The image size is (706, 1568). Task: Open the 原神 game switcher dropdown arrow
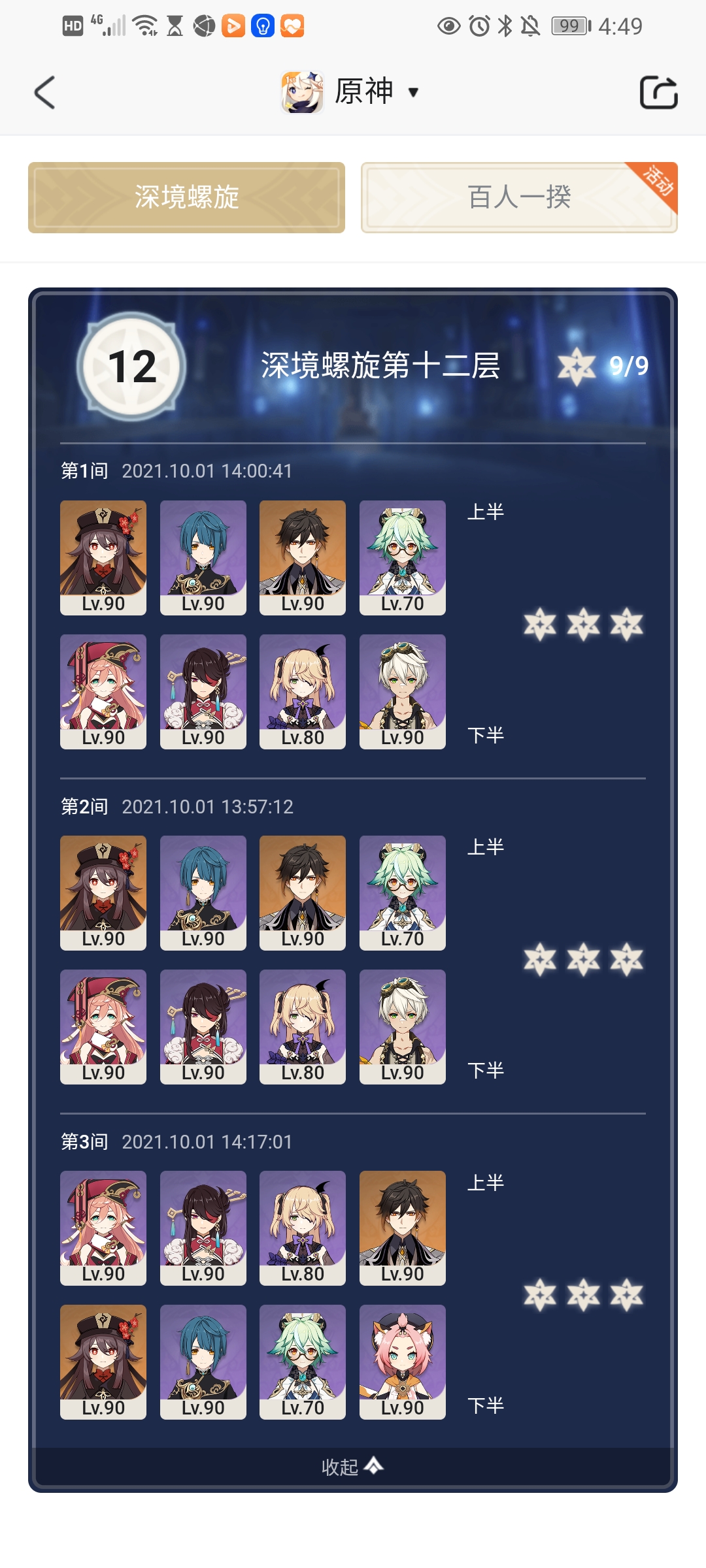point(413,92)
